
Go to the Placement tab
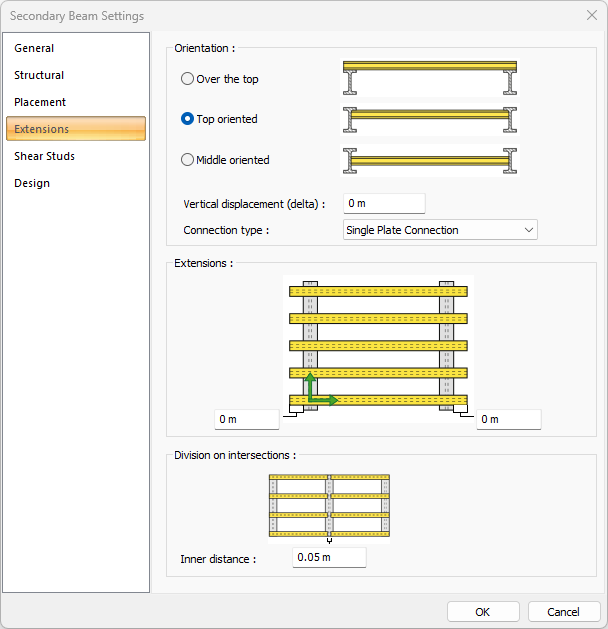coord(40,102)
